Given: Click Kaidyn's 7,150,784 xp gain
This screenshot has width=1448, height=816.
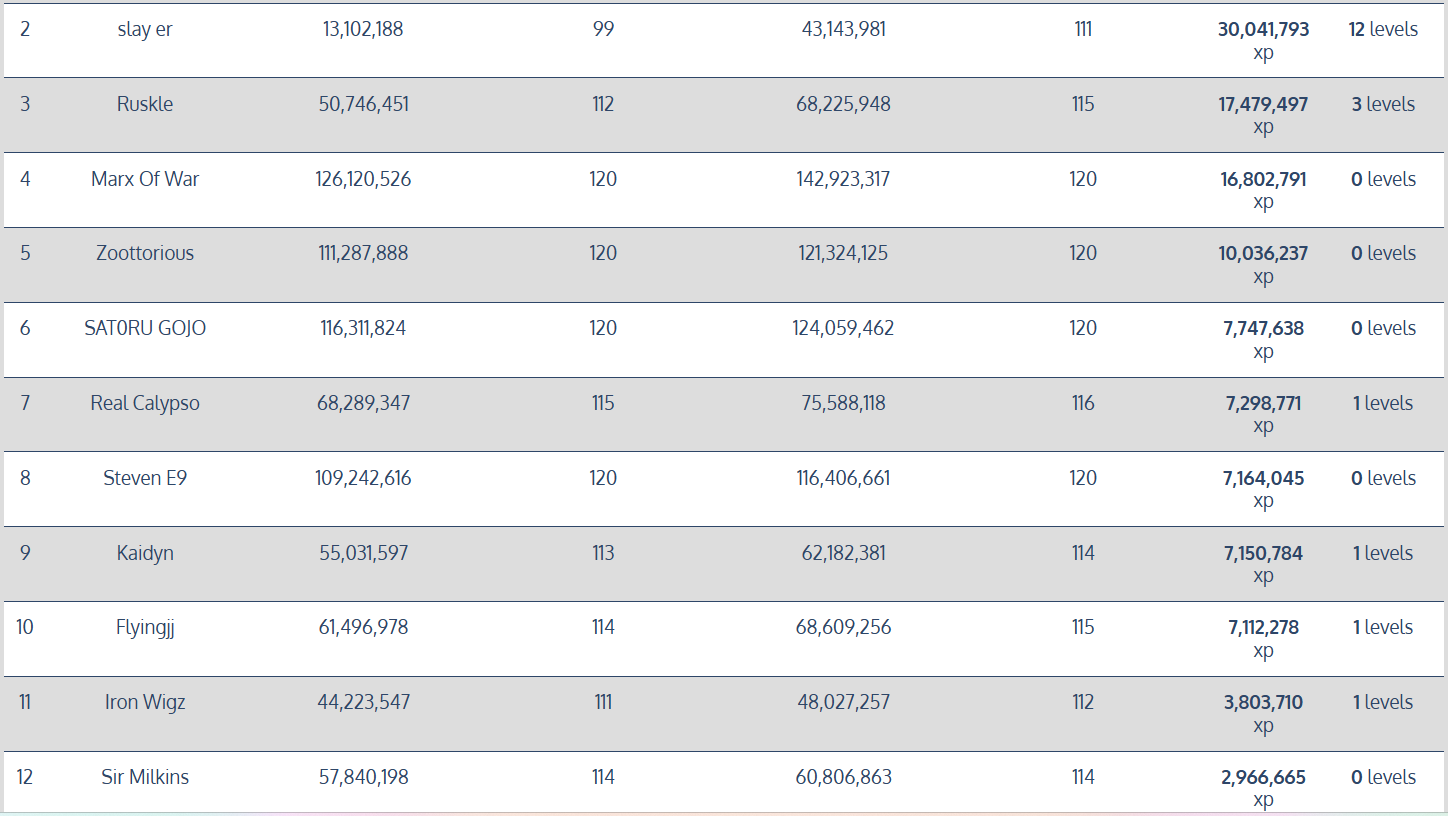Looking at the screenshot, I should click(1263, 553).
